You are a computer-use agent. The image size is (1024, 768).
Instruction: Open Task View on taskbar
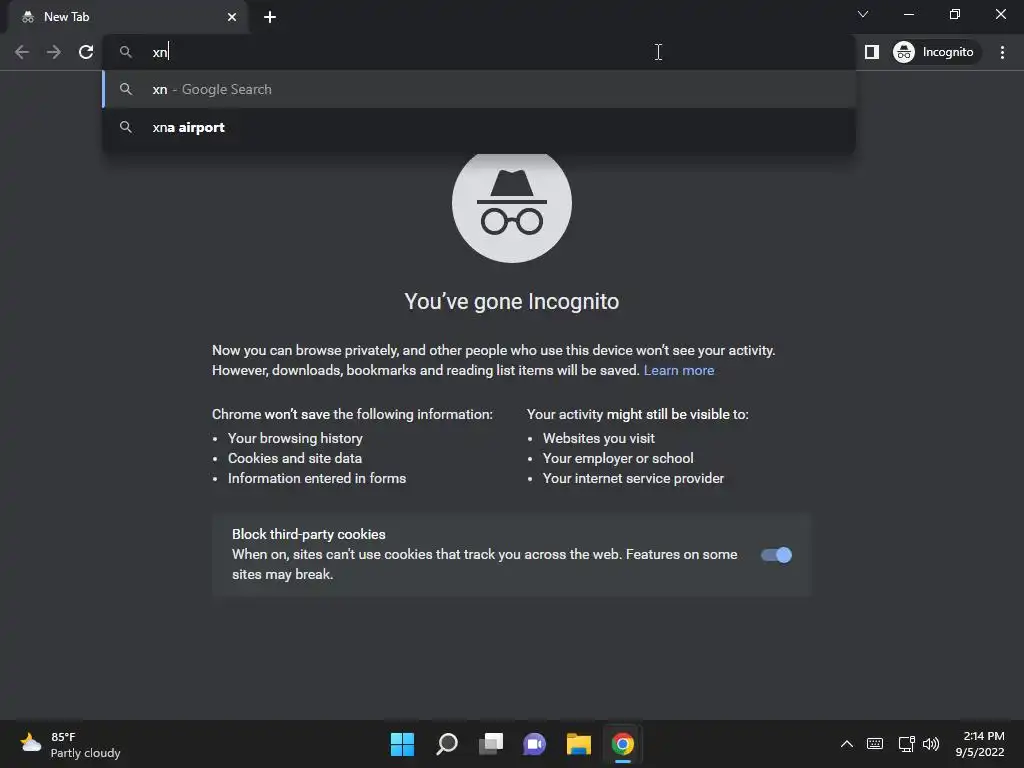(491, 744)
